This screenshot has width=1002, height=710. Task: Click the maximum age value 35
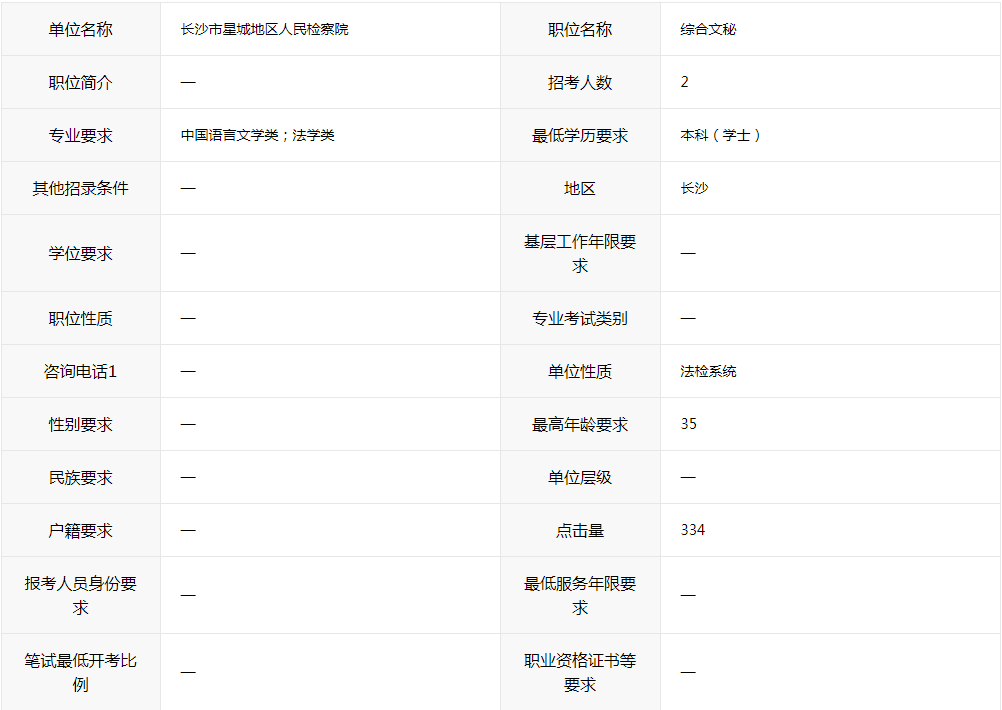688,424
